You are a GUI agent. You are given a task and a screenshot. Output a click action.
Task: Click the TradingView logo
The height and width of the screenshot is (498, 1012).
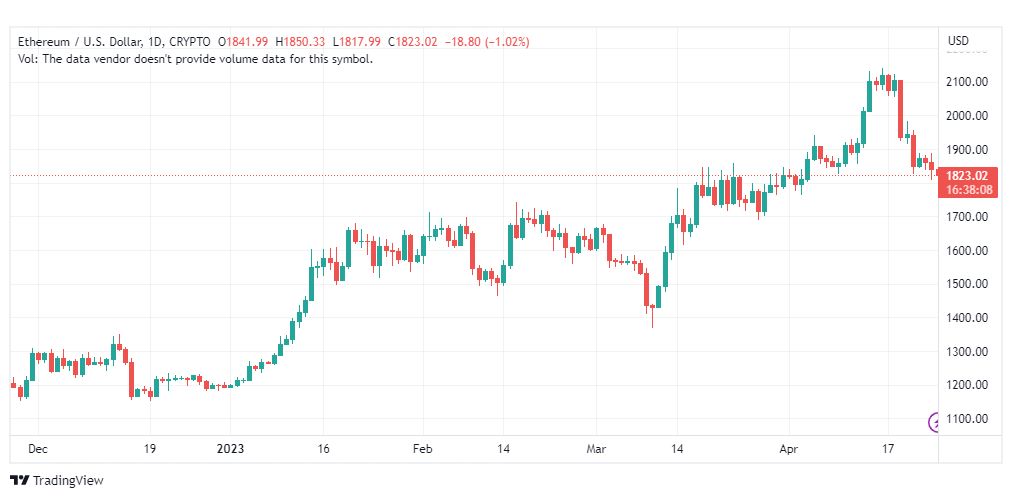(21, 481)
